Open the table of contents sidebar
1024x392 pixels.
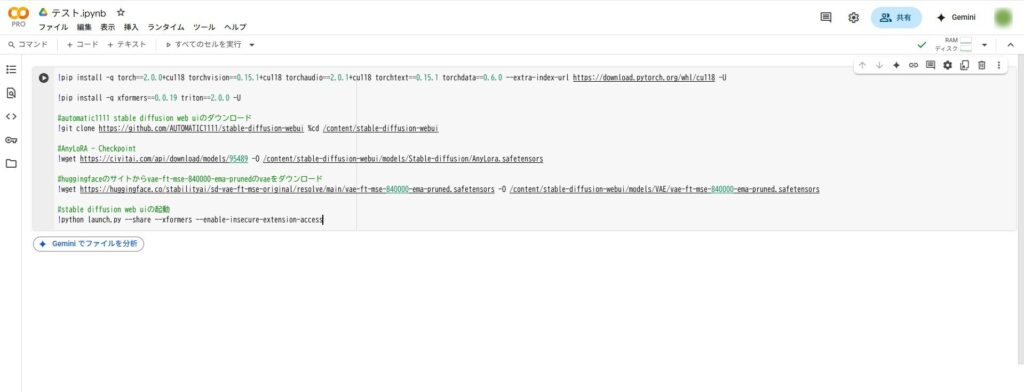pos(11,70)
